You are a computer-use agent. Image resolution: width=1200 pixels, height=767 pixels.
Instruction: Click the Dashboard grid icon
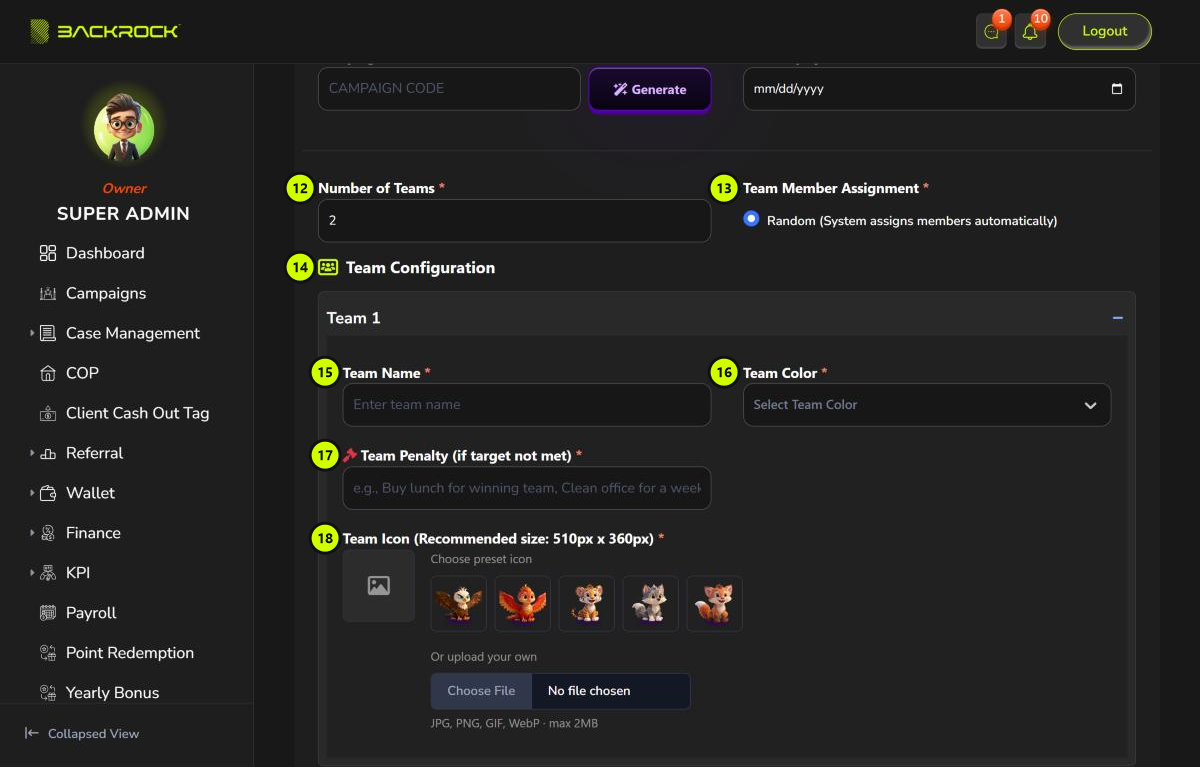click(48, 253)
